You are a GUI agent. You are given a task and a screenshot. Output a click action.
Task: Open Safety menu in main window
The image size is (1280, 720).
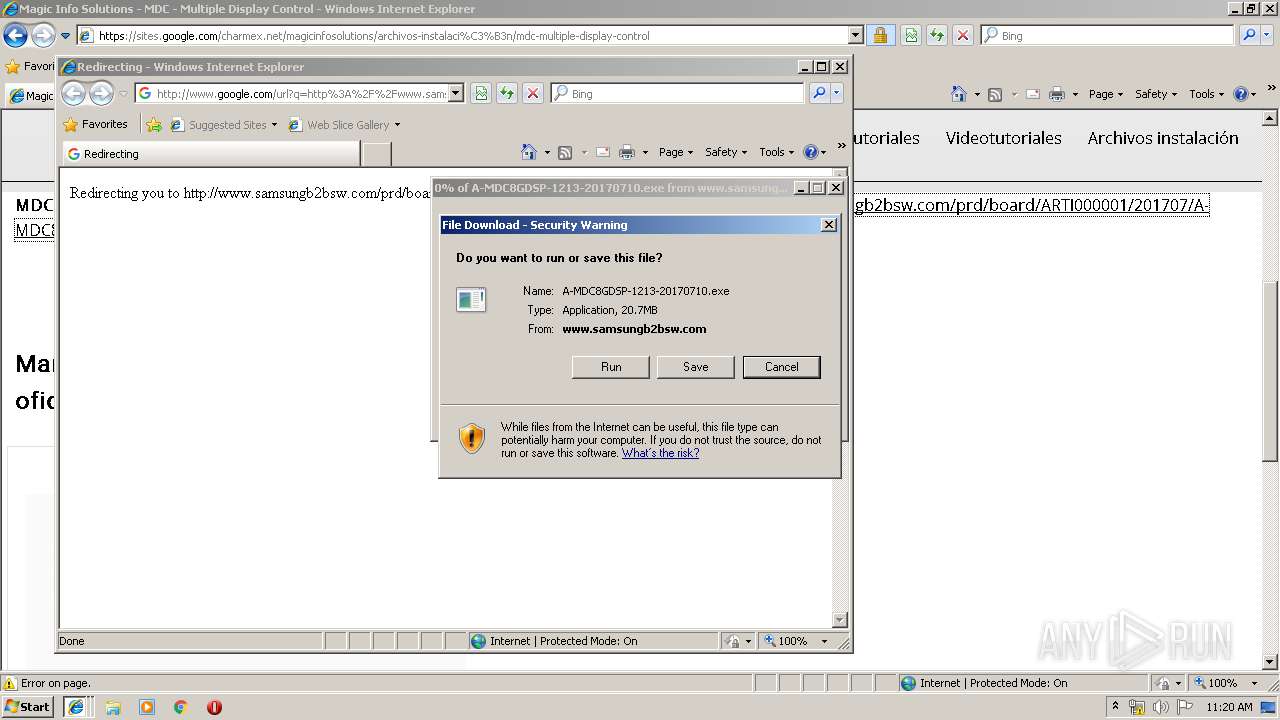1156,94
